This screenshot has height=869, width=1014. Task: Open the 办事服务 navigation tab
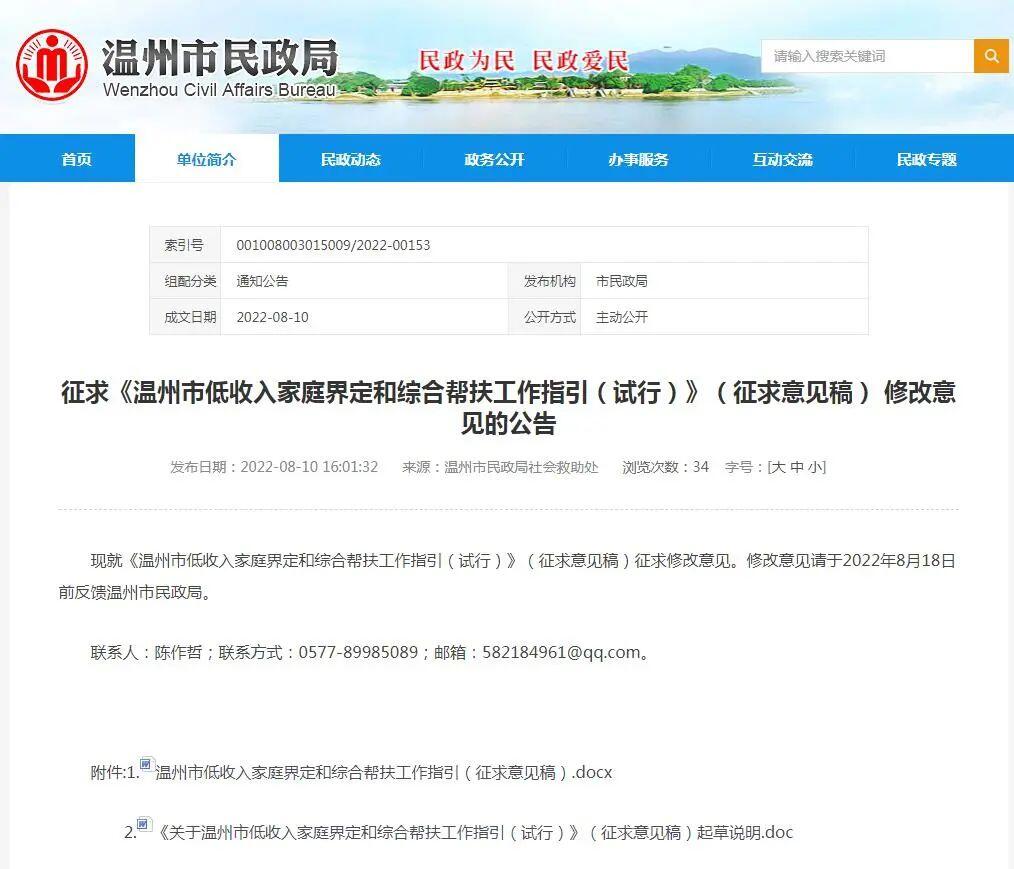[638, 159]
